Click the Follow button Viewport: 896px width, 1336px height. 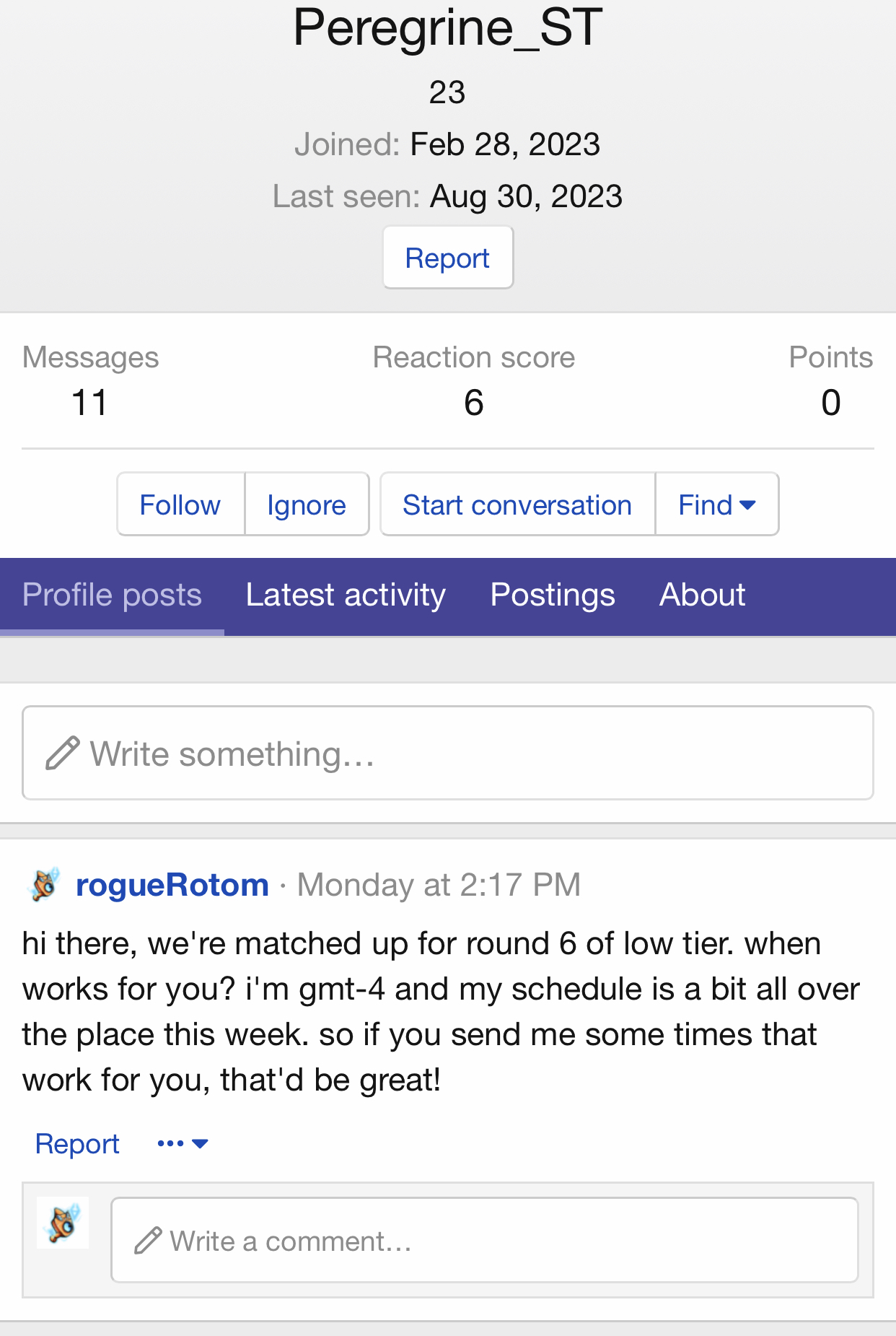click(x=180, y=505)
